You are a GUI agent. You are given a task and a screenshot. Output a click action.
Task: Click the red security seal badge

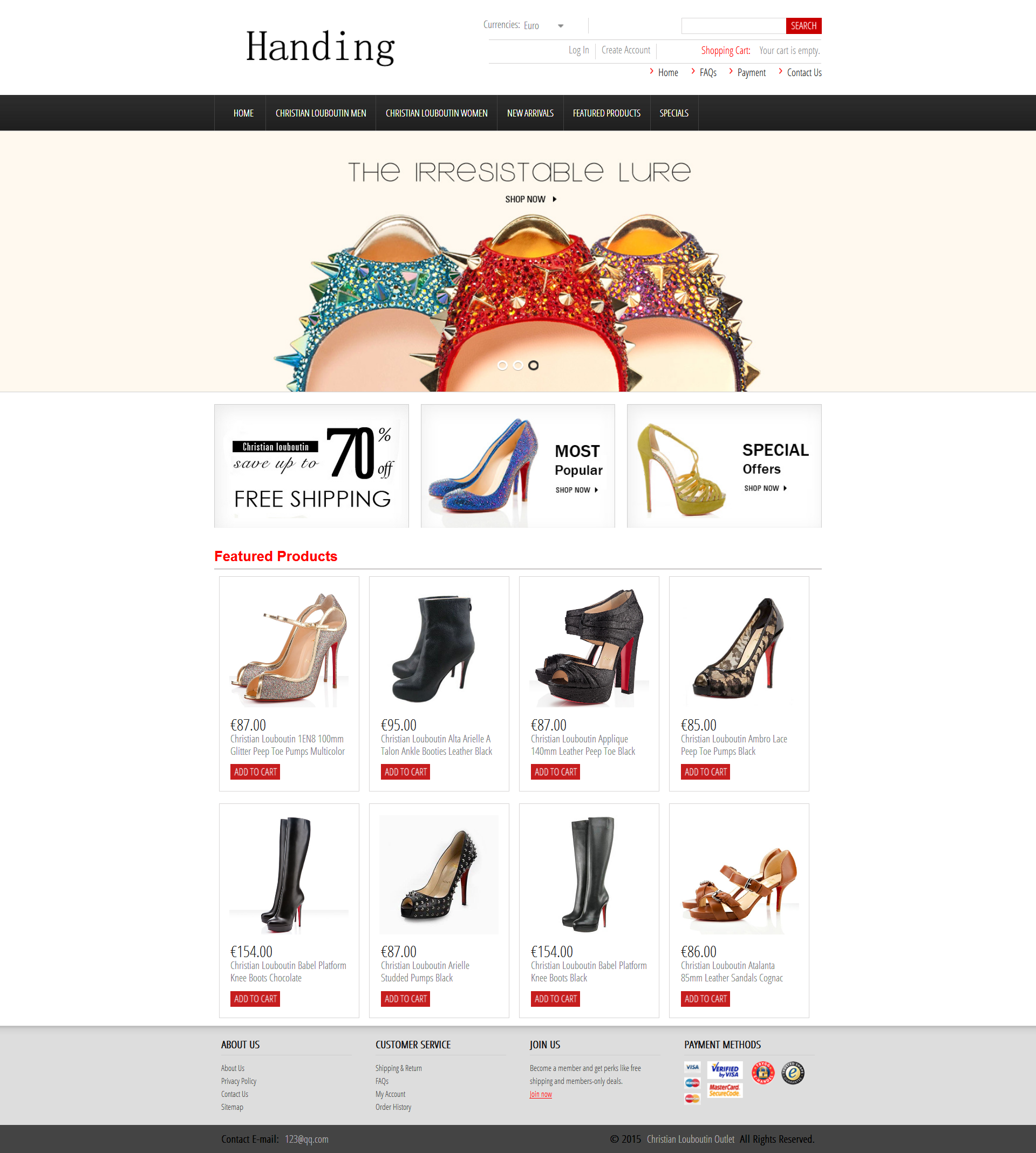pyautogui.click(x=763, y=1073)
